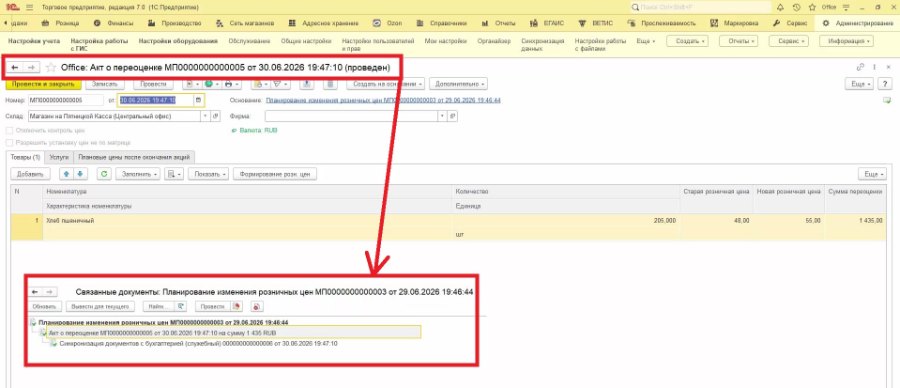Click the standalone red mark icon in related documents

click(256, 306)
